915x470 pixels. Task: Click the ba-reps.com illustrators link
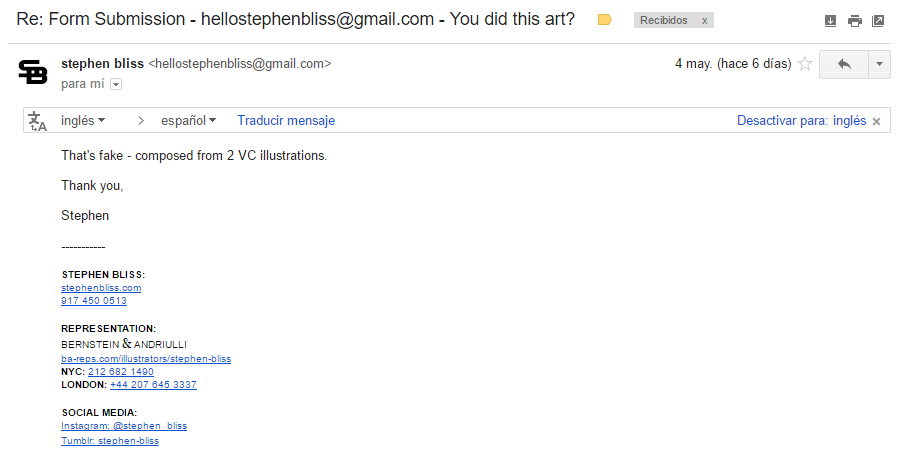(146, 358)
